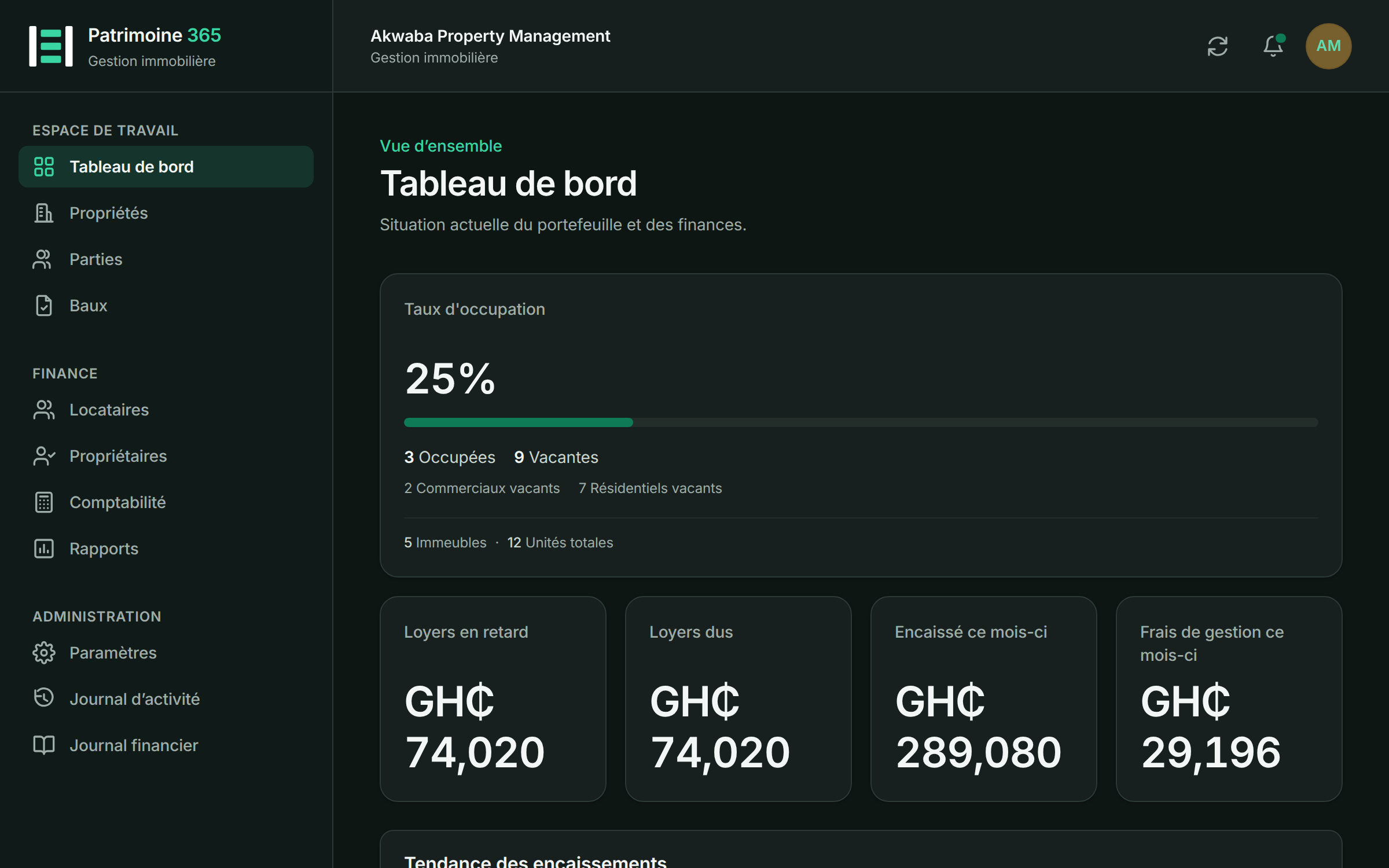
Task: Click the Locataires users icon
Action: click(x=44, y=410)
